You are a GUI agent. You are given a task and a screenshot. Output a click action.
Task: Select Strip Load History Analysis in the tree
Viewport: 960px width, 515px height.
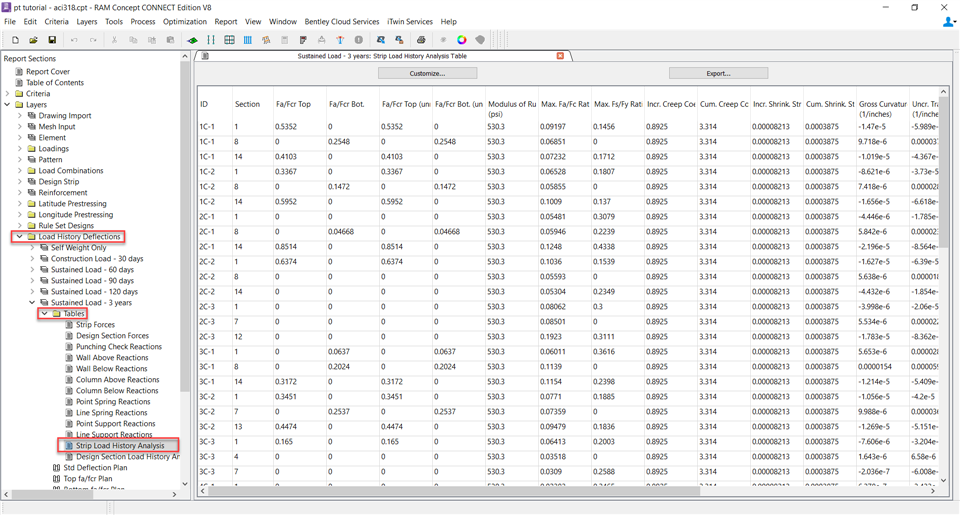point(120,446)
